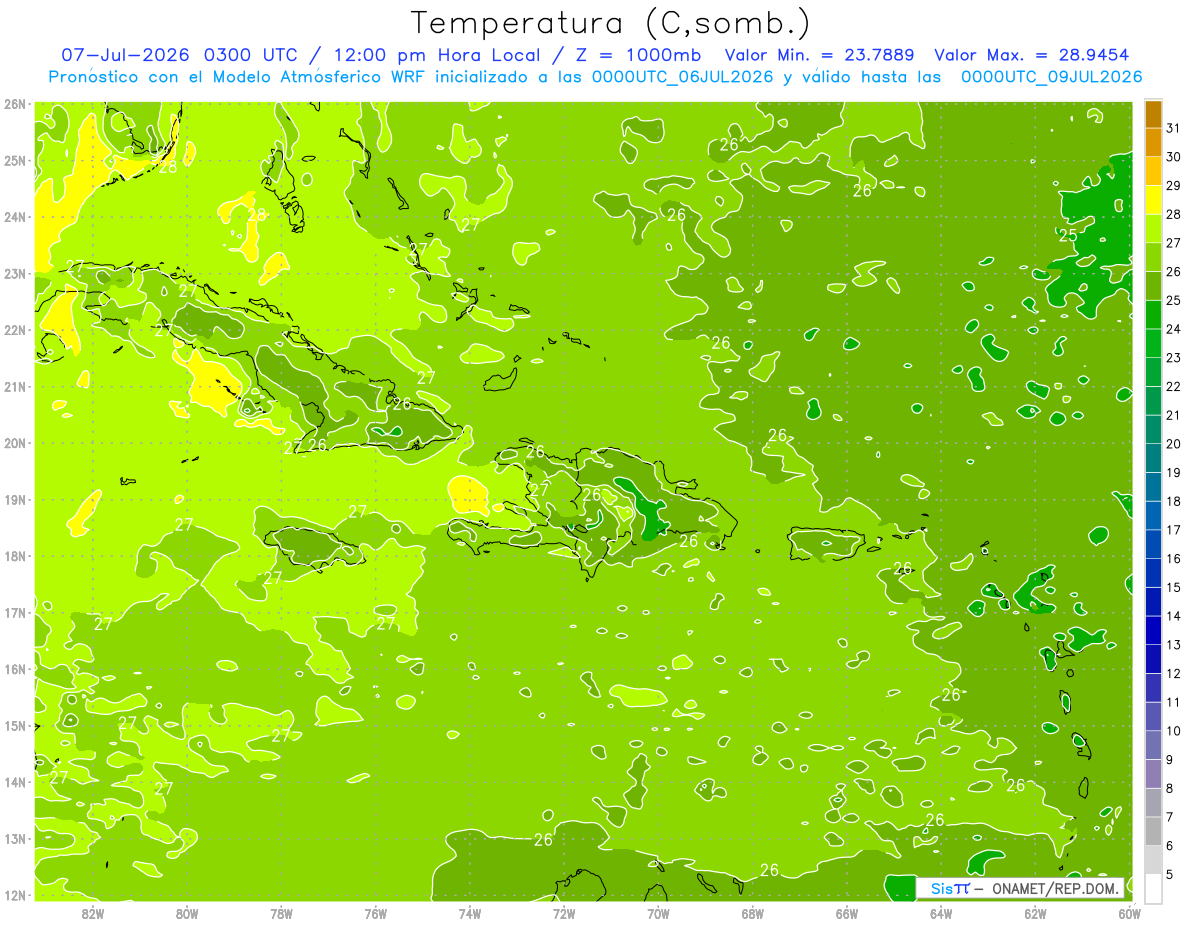Click the color scale label '5'
1200x927 pixels.
[x=1169, y=874]
